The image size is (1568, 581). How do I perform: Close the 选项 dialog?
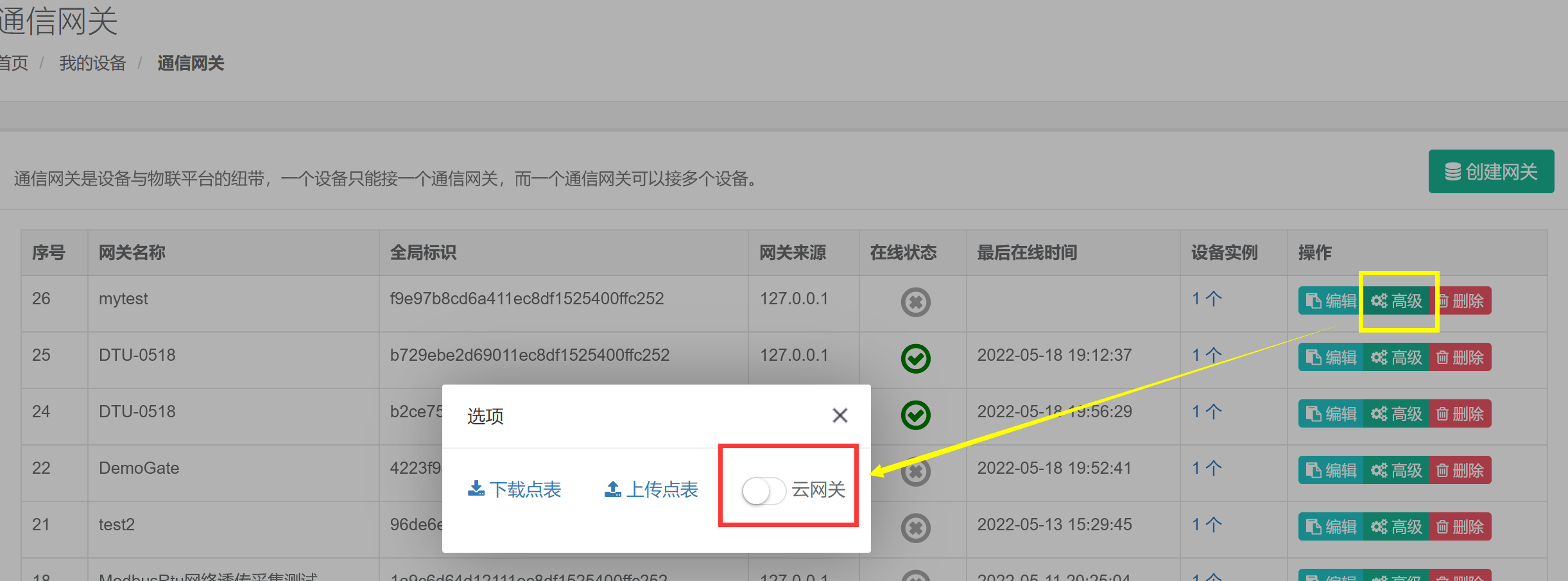(840, 415)
